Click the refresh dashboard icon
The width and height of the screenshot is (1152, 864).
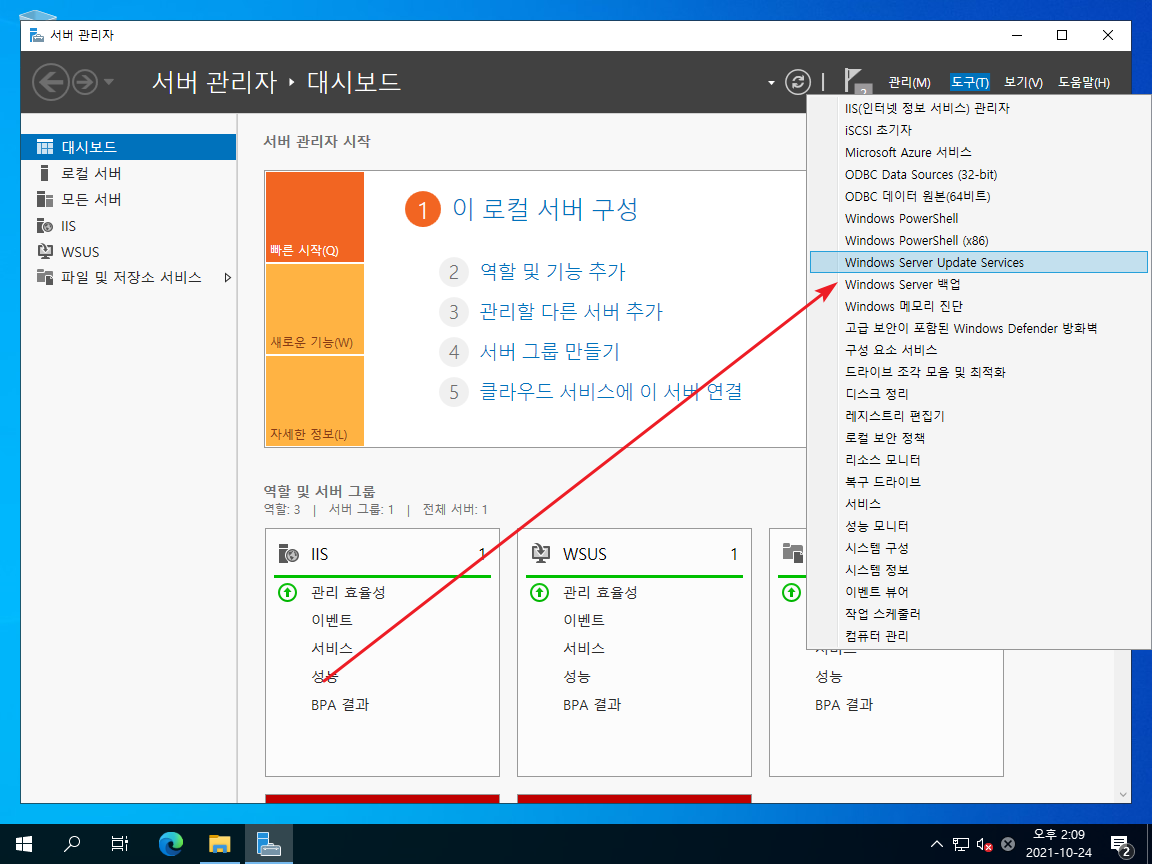click(x=798, y=82)
